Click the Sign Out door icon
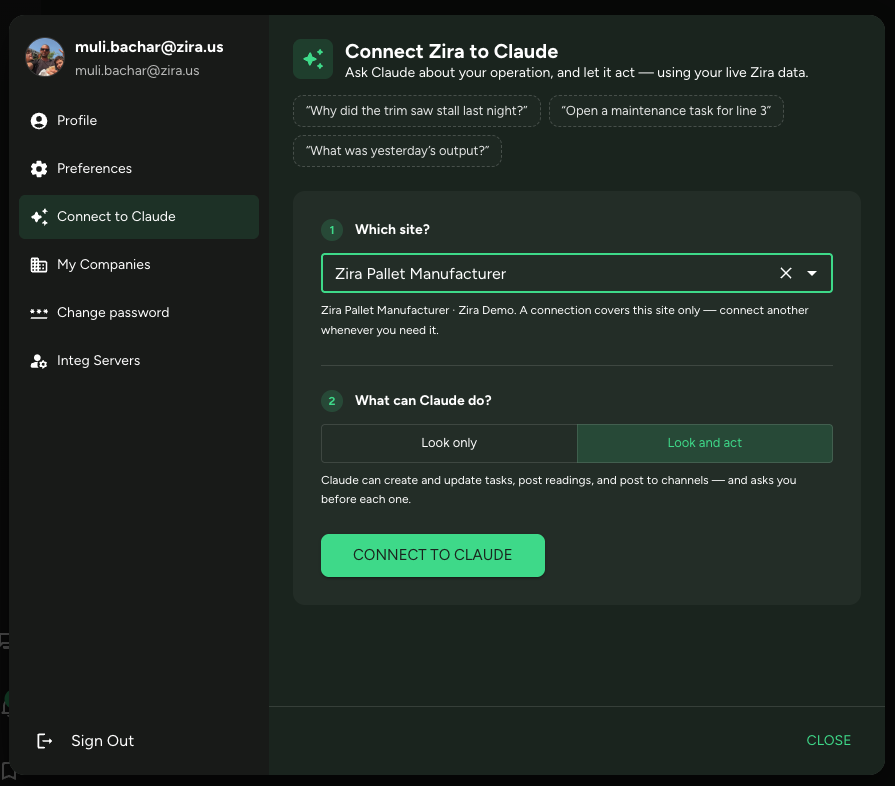The width and height of the screenshot is (895, 786). click(x=45, y=741)
